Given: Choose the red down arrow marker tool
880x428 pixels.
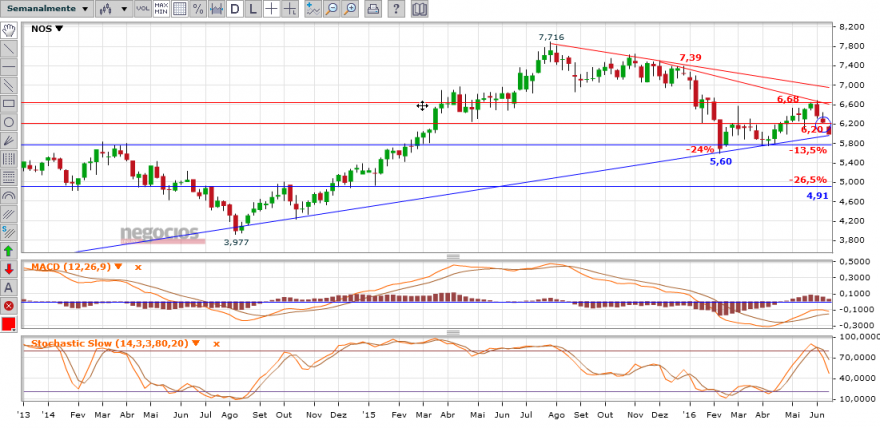Looking at the screenshot, I should [9, 269].
